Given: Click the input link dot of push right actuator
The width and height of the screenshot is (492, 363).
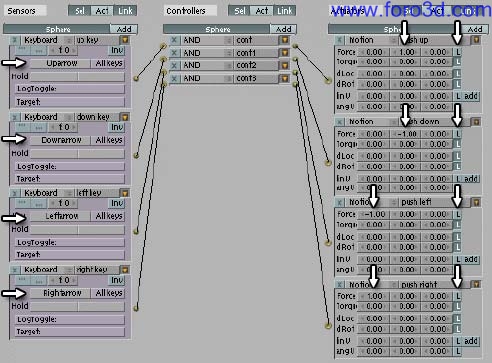Looking at the screenshot, I should 328,326.
